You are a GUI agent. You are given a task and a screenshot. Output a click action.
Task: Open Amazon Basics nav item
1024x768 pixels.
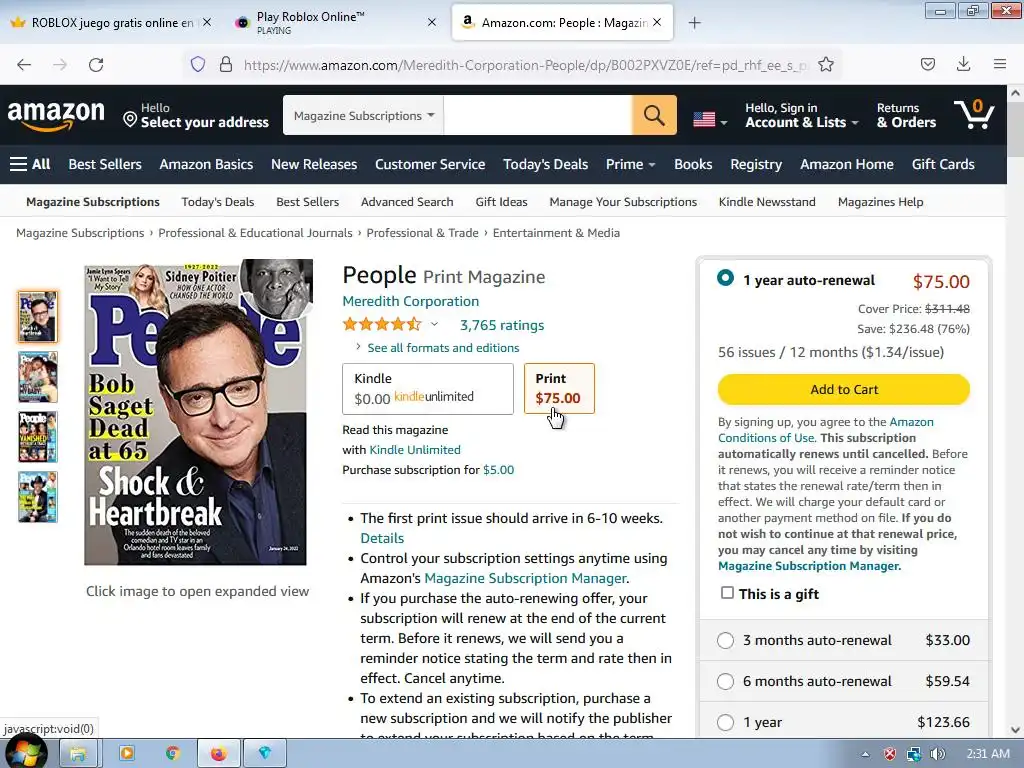(x=206, y=164)
